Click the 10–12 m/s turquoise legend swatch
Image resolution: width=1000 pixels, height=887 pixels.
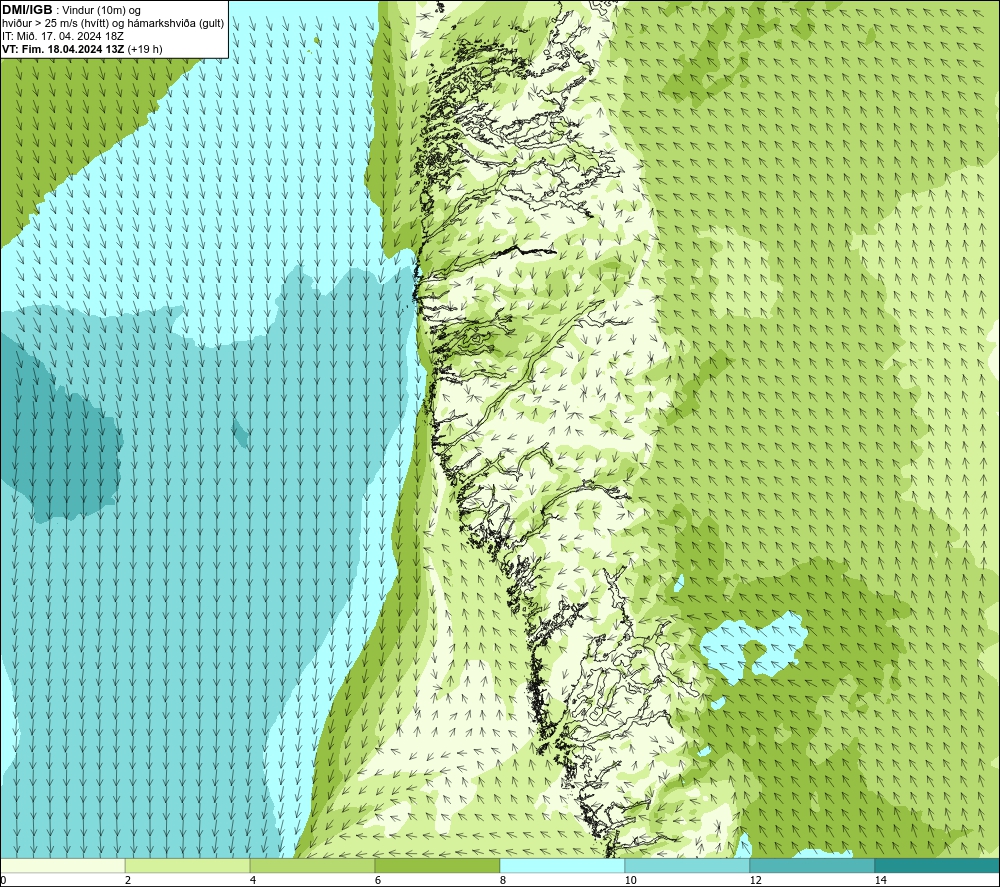pos(688,865)
